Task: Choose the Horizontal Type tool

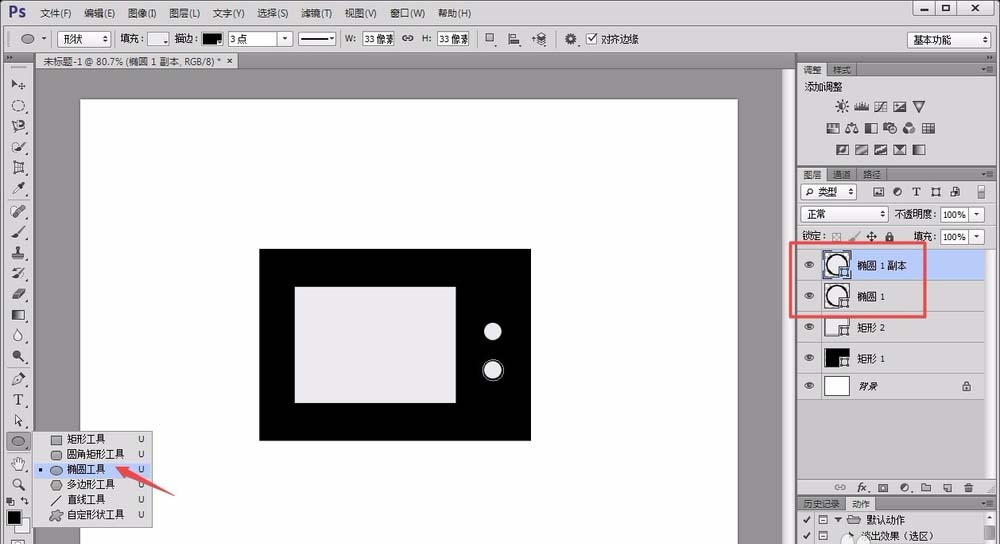Action: click(18, 400)
